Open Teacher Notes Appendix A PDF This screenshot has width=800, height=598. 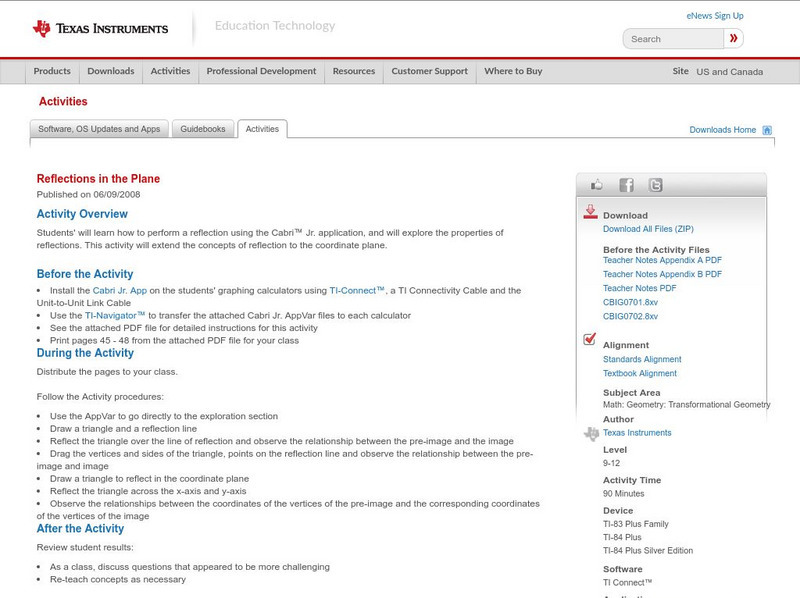click(662, 260)
